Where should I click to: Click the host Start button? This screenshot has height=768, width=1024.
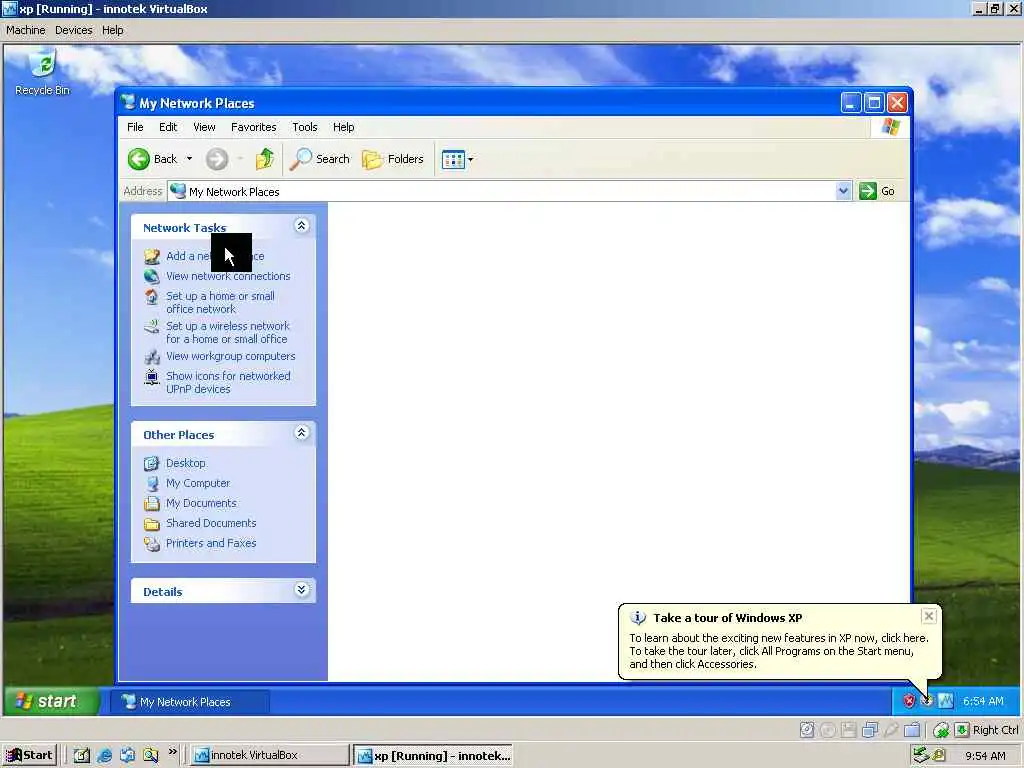click(x=29, y=756)
